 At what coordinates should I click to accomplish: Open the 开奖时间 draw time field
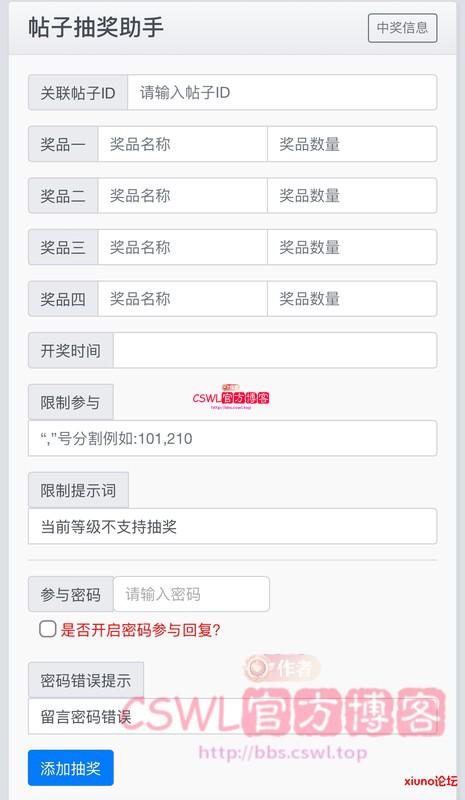pyautogui.click(x=275, y=351)
